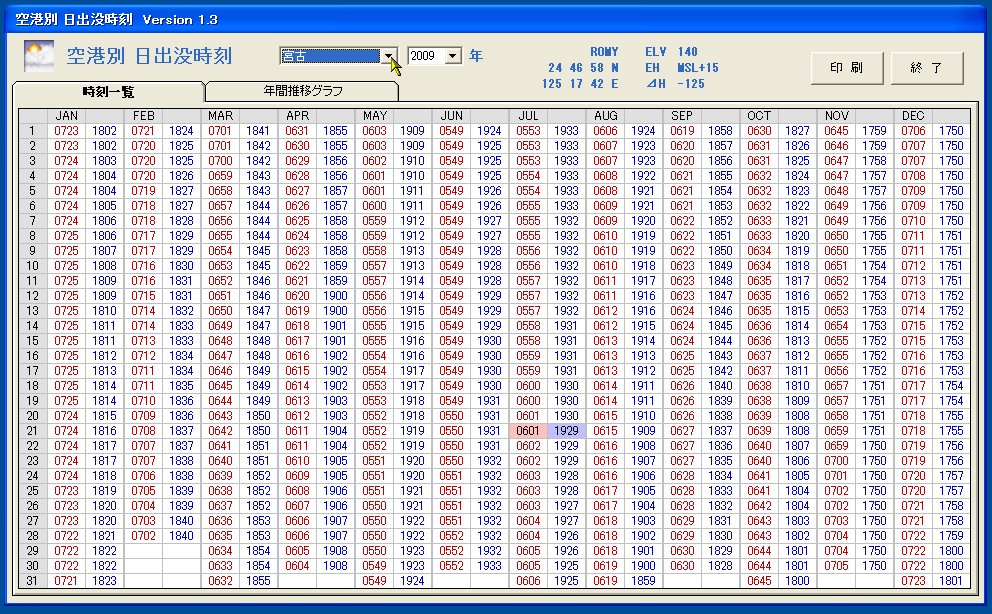Viewport: 992px width, 614px height.
Task: Click the weather app icon
Action: (x=39, y=56)
